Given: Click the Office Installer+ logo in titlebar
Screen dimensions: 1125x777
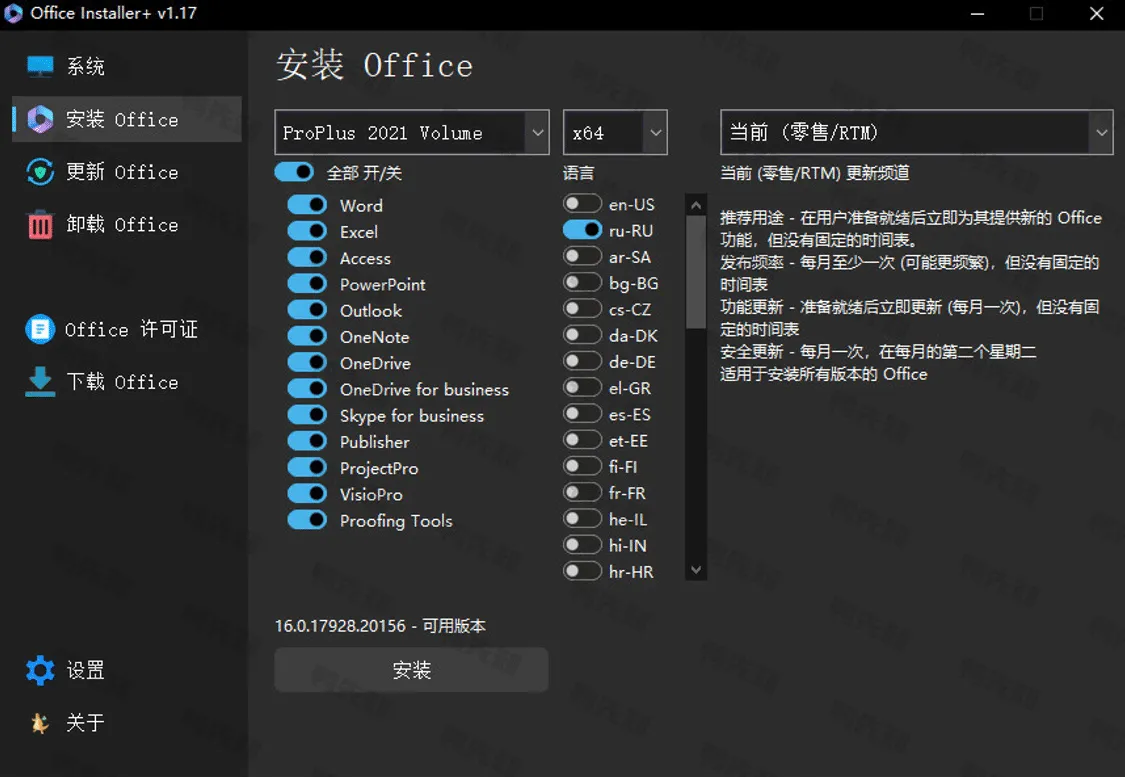Looking at the screenshot, I should (x=13, y=13).
